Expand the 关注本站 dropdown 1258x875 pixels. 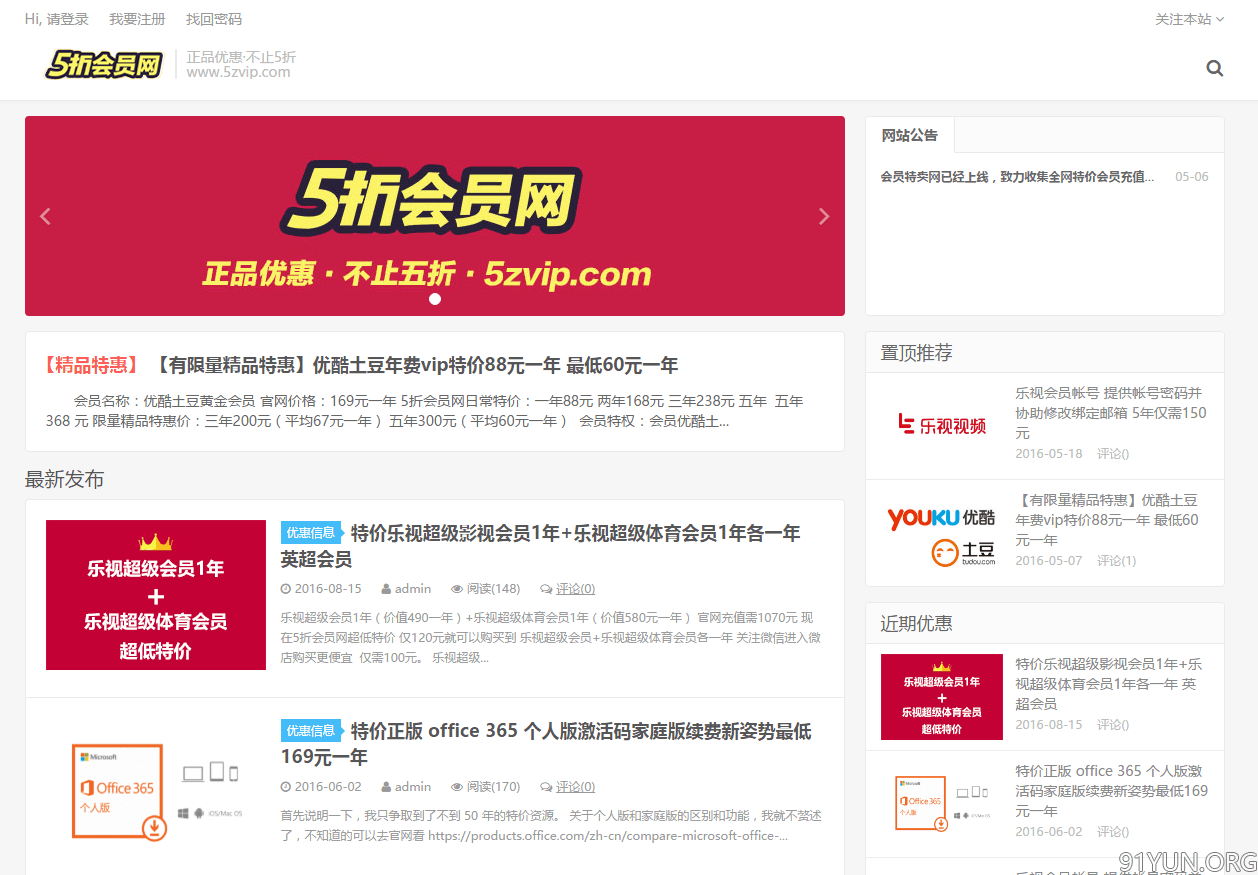(1190, 19)
